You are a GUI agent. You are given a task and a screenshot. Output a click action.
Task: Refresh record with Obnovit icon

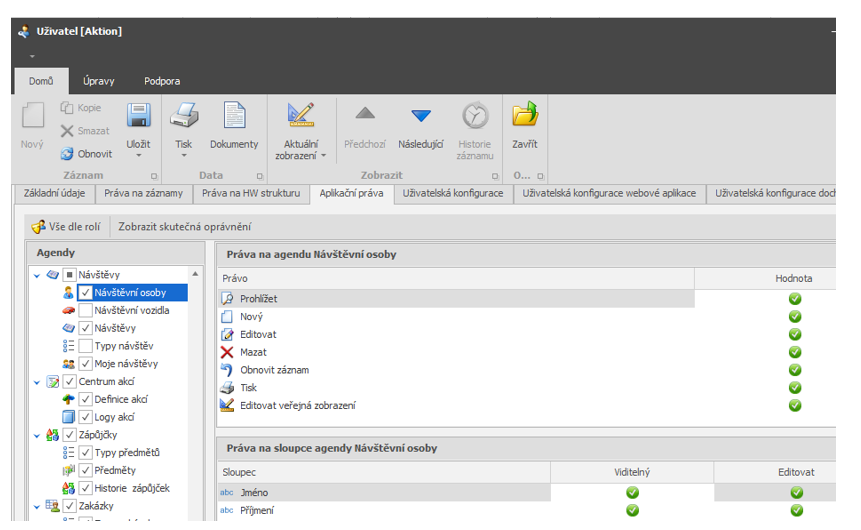point(67,154)
